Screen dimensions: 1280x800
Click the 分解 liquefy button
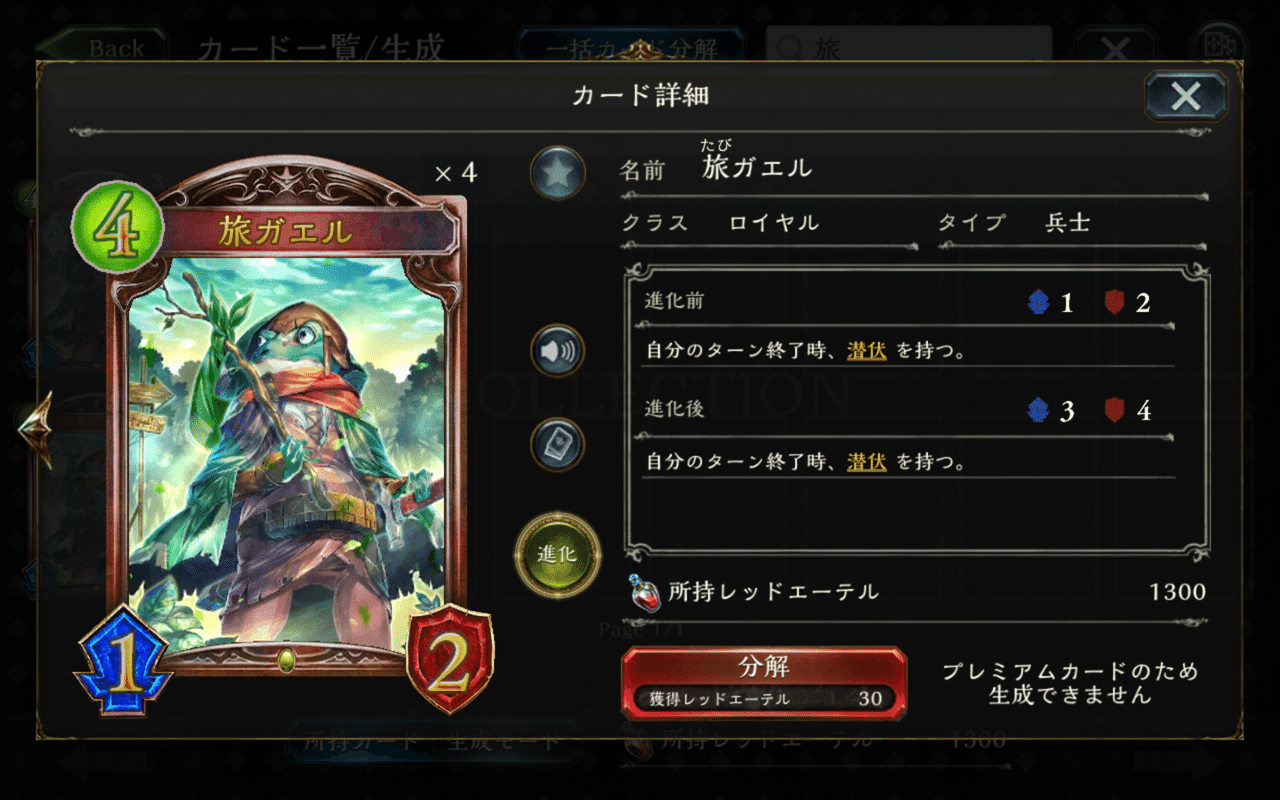(764, 683)
